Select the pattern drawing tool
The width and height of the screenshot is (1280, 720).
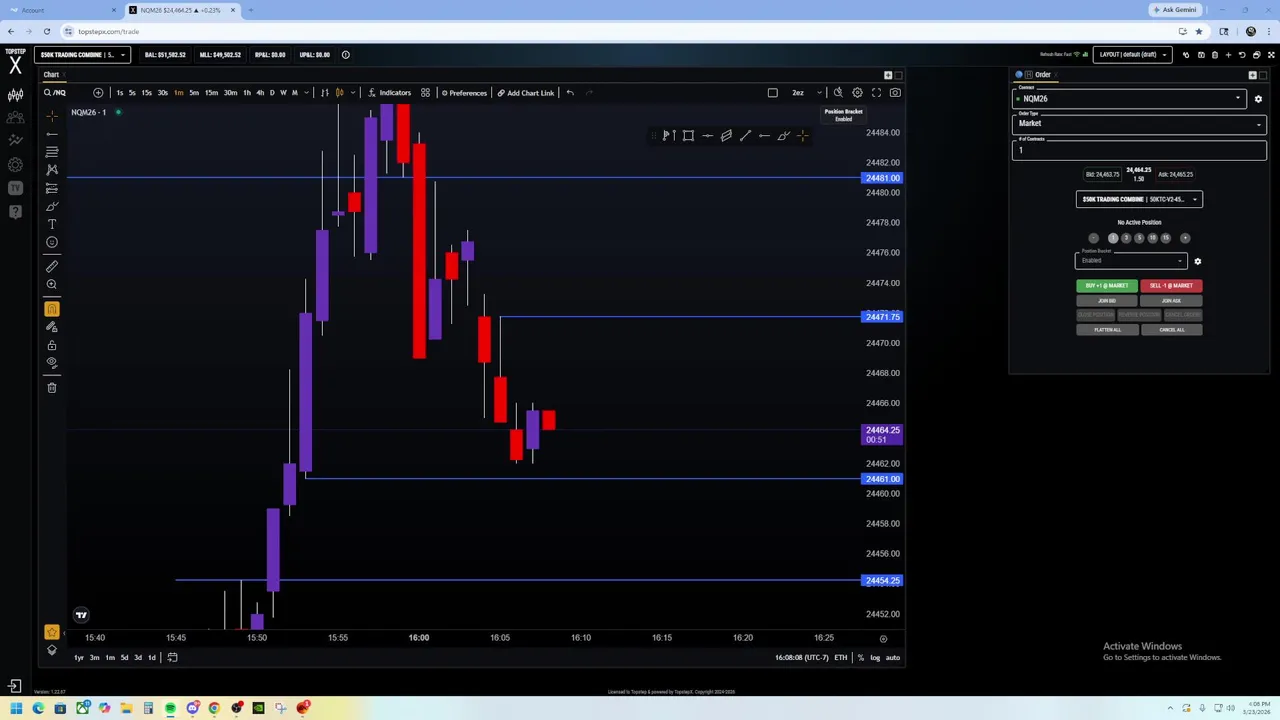click(52, 170)
